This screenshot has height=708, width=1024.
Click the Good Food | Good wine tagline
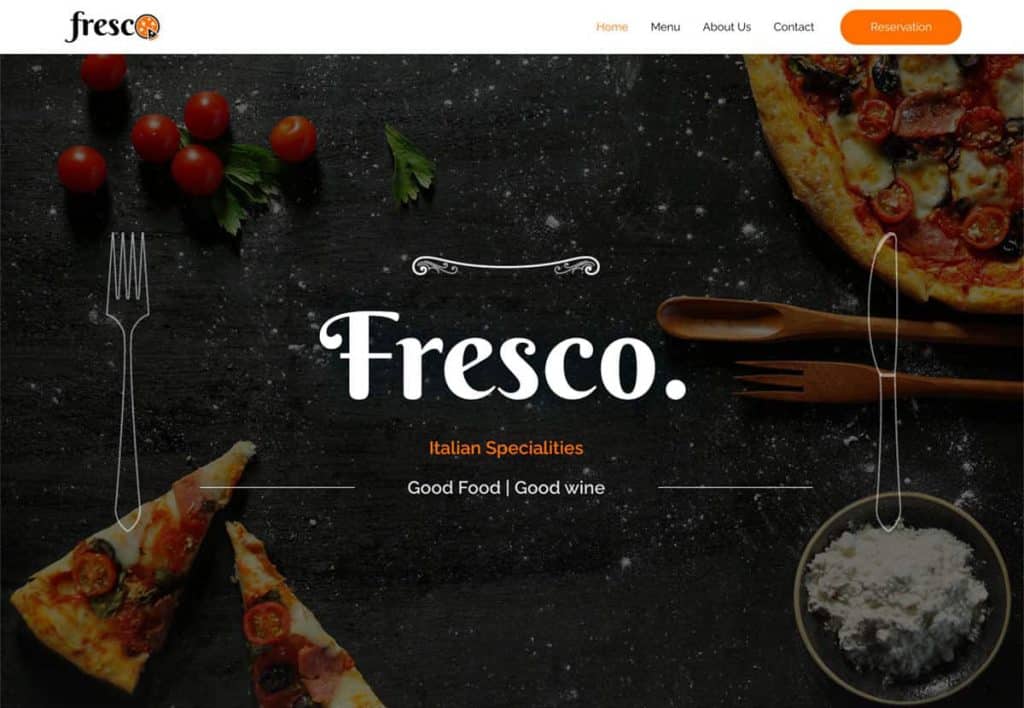(x=506, y=488)
